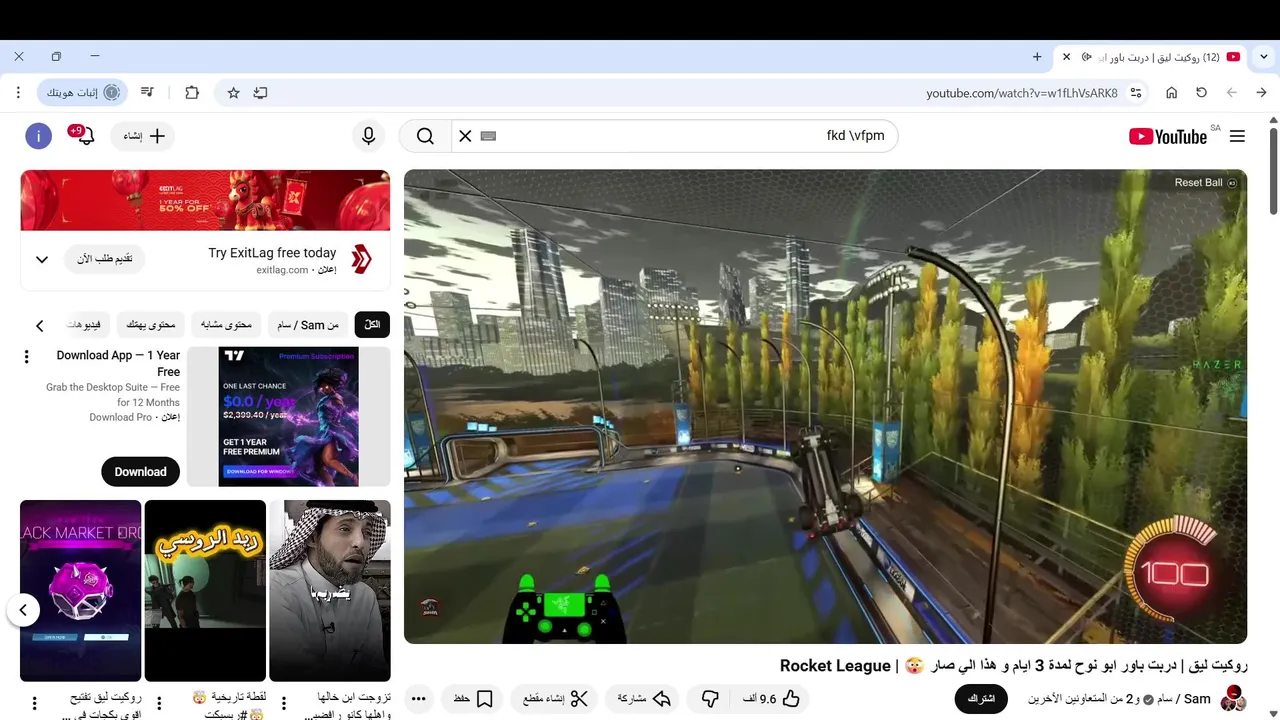Click تقديم طلب الآن on ExitLag ad

(x=105, y=260)
